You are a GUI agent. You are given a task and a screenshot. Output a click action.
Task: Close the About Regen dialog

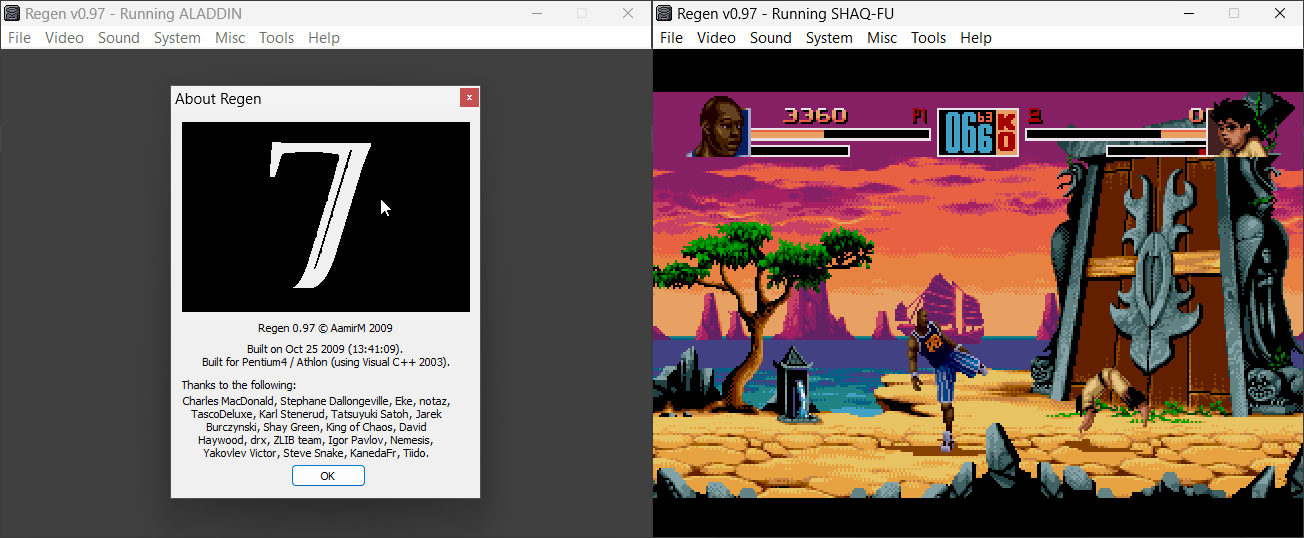[469, 98]
